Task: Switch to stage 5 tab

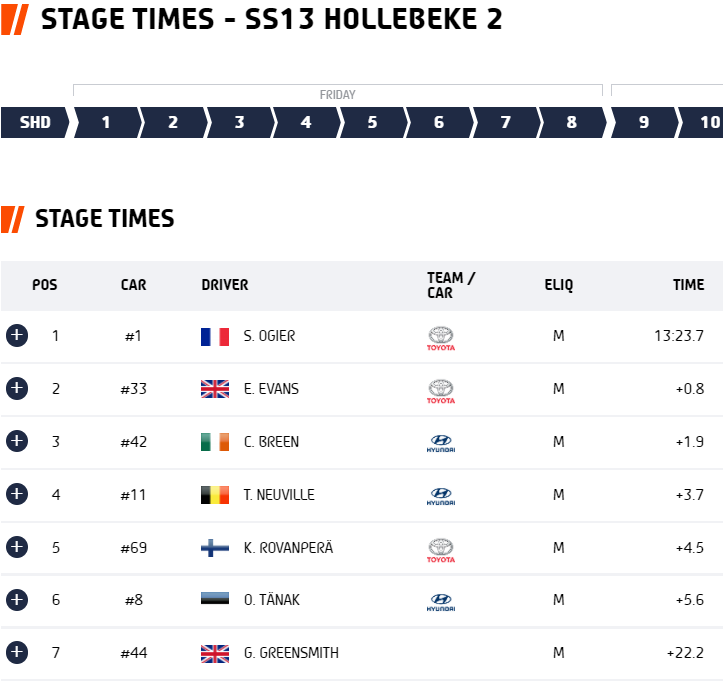Action: coord(373,123)
